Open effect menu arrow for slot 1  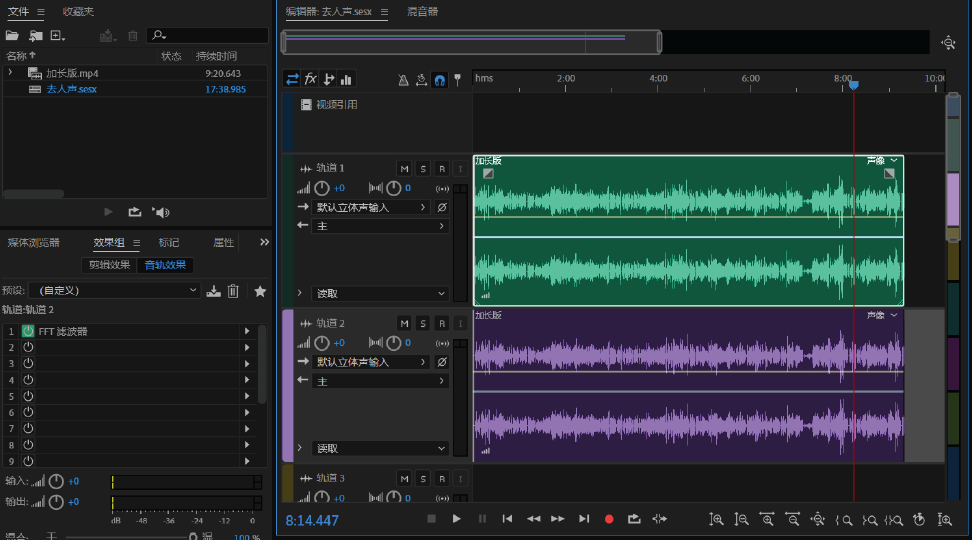point(247,331)
